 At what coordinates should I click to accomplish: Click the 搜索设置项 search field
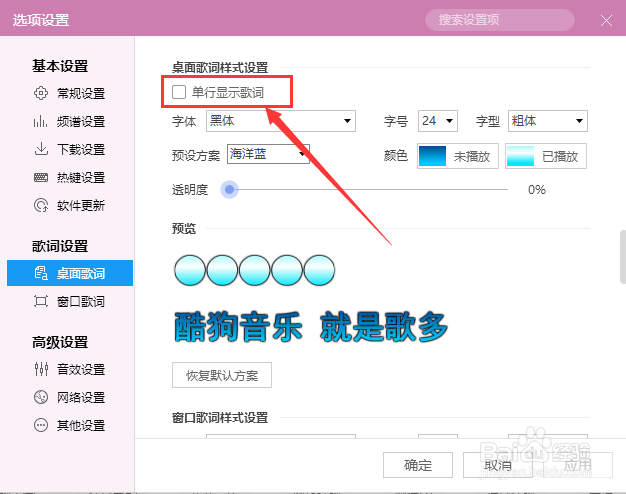point(500,20)
